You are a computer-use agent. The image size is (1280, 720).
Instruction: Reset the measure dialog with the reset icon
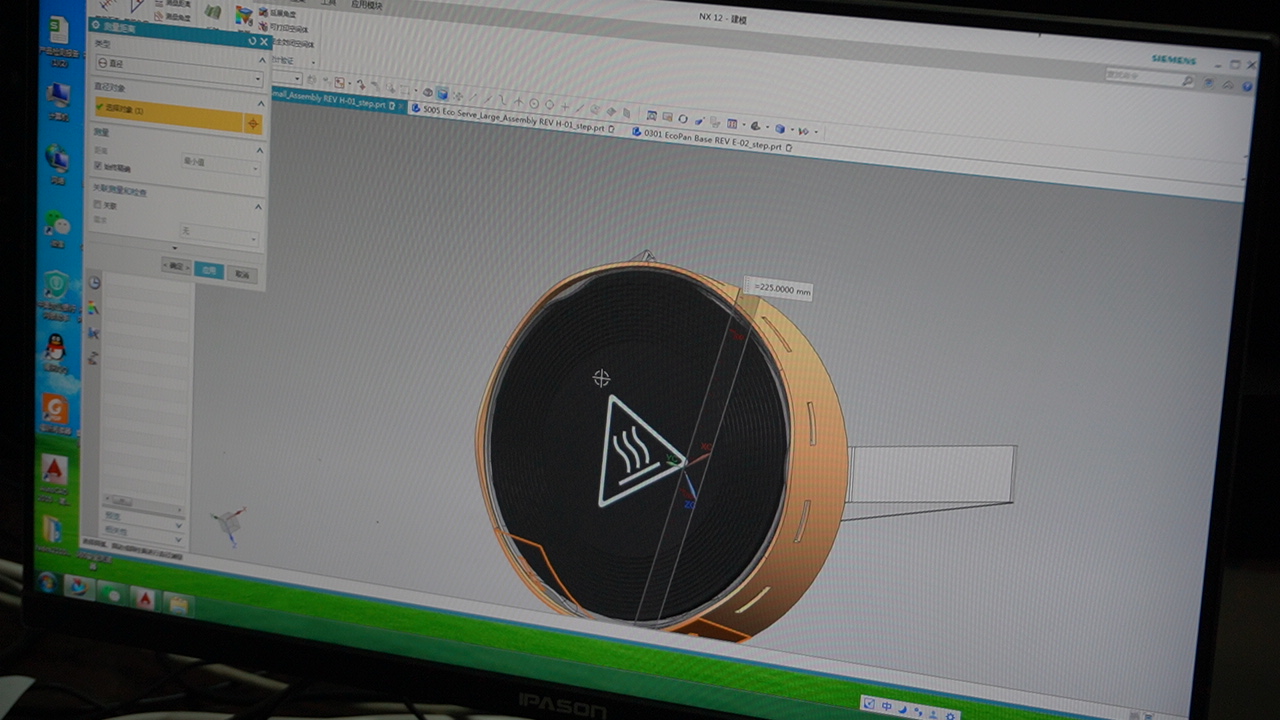tap(252, 41)
